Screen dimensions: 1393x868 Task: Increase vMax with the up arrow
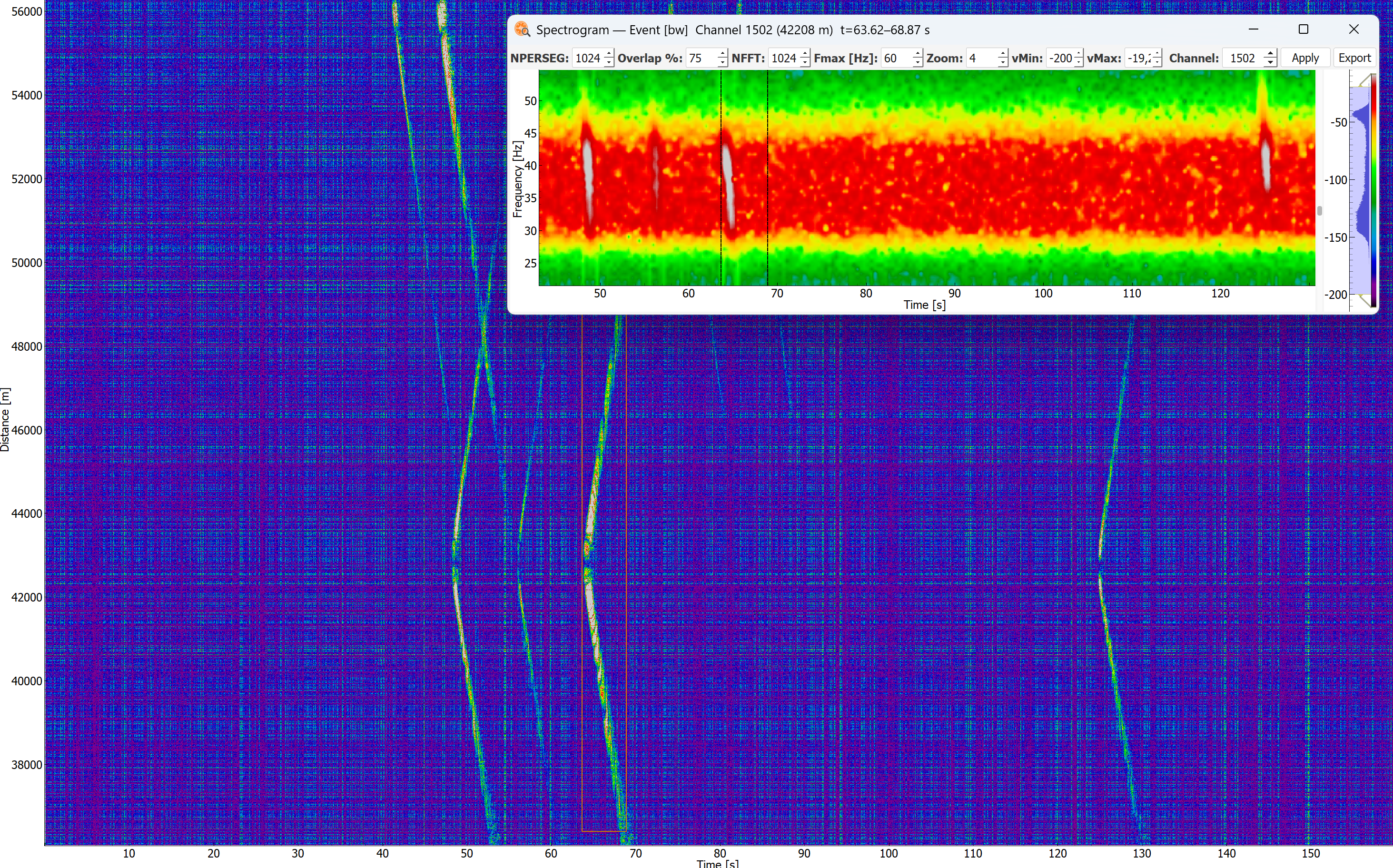tap(1157, 54)
